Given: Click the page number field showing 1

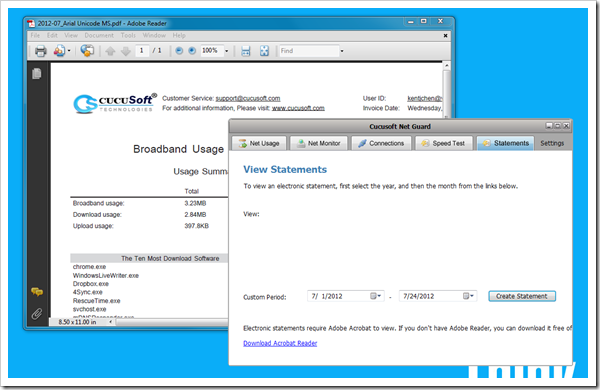Looking at the screenshot, I should [142, 51].
